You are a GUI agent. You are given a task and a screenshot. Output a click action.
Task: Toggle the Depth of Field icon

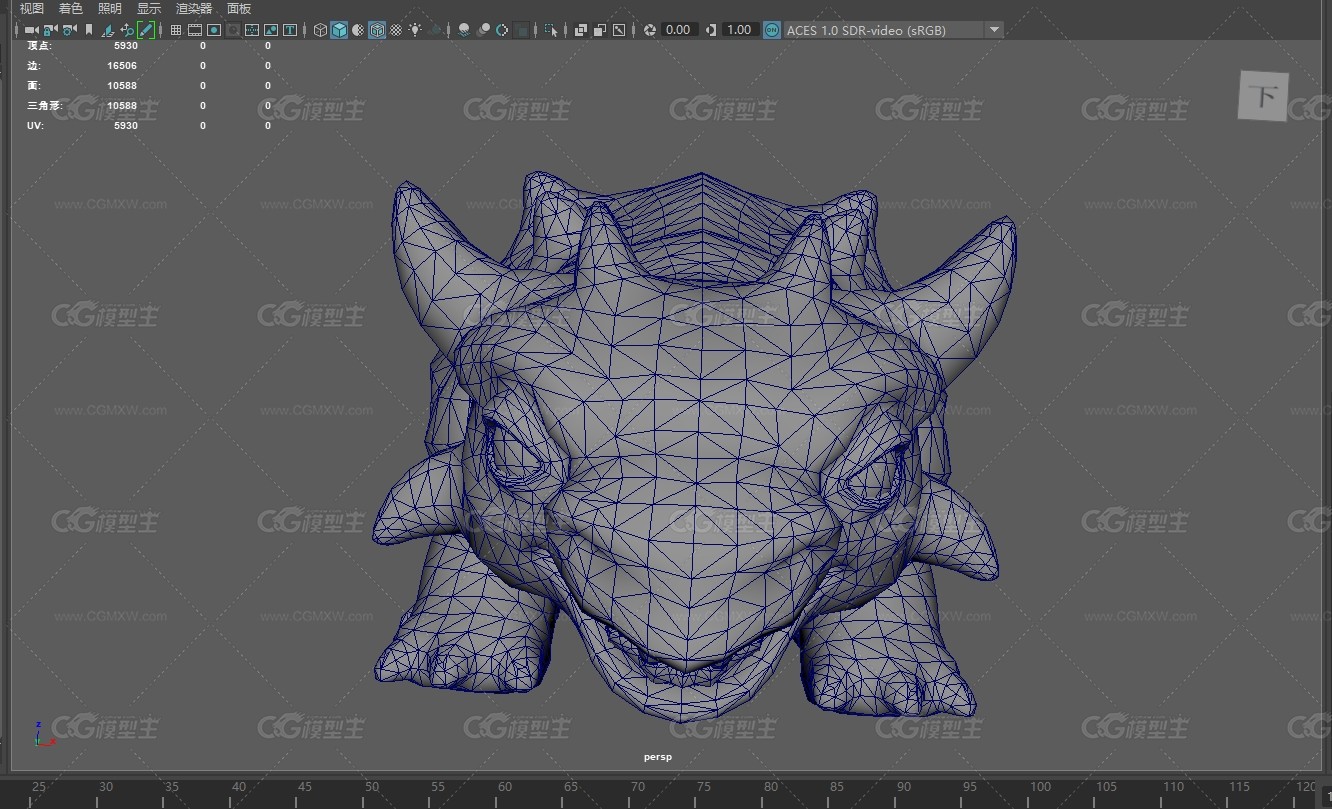[521, 30]
